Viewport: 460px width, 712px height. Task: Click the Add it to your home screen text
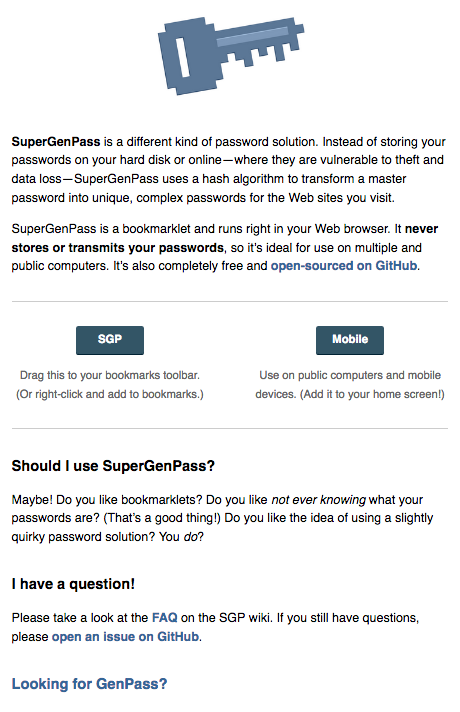click(x=372, y=394)
